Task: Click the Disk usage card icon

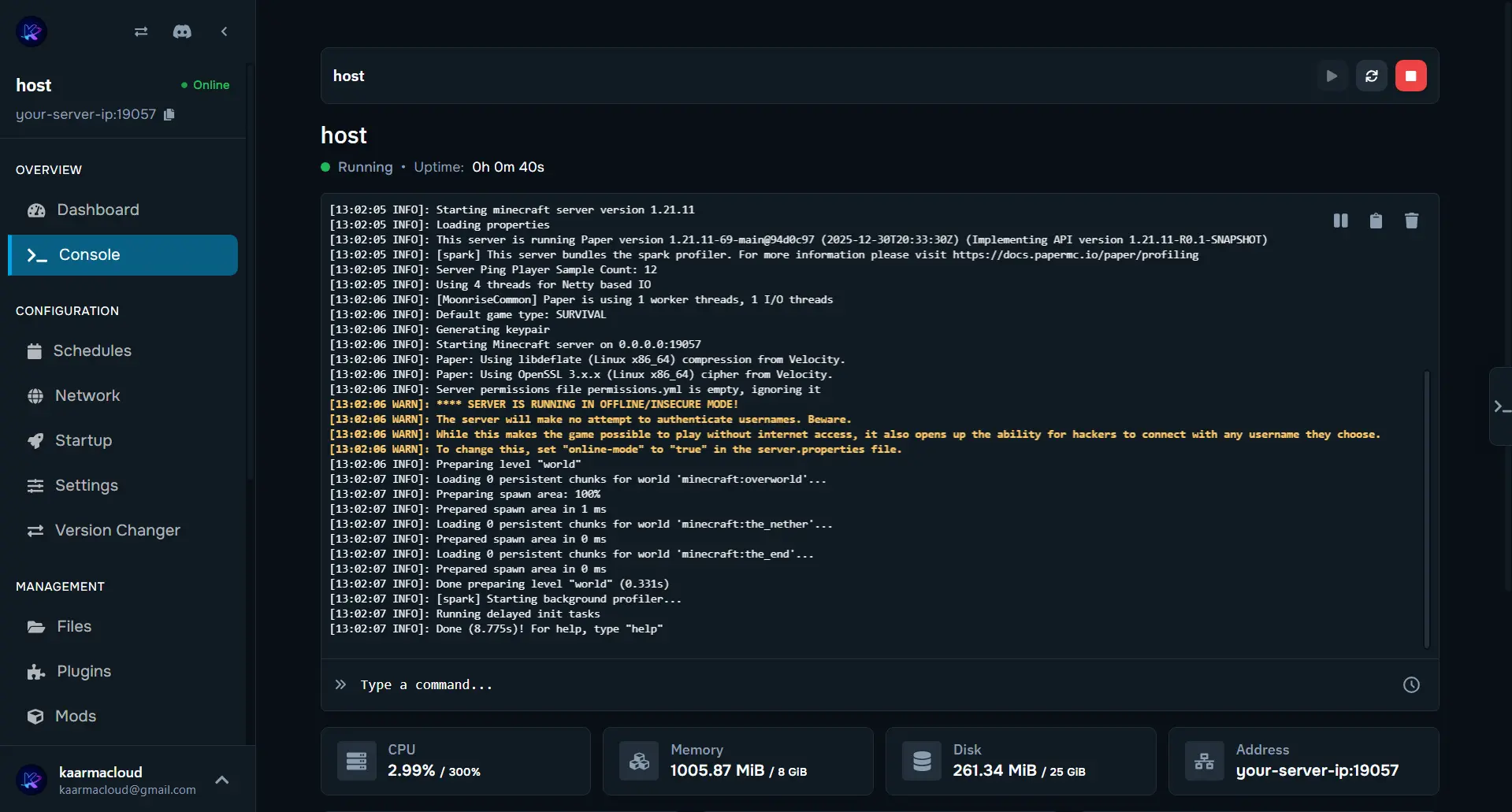Action: click(922, 761)
